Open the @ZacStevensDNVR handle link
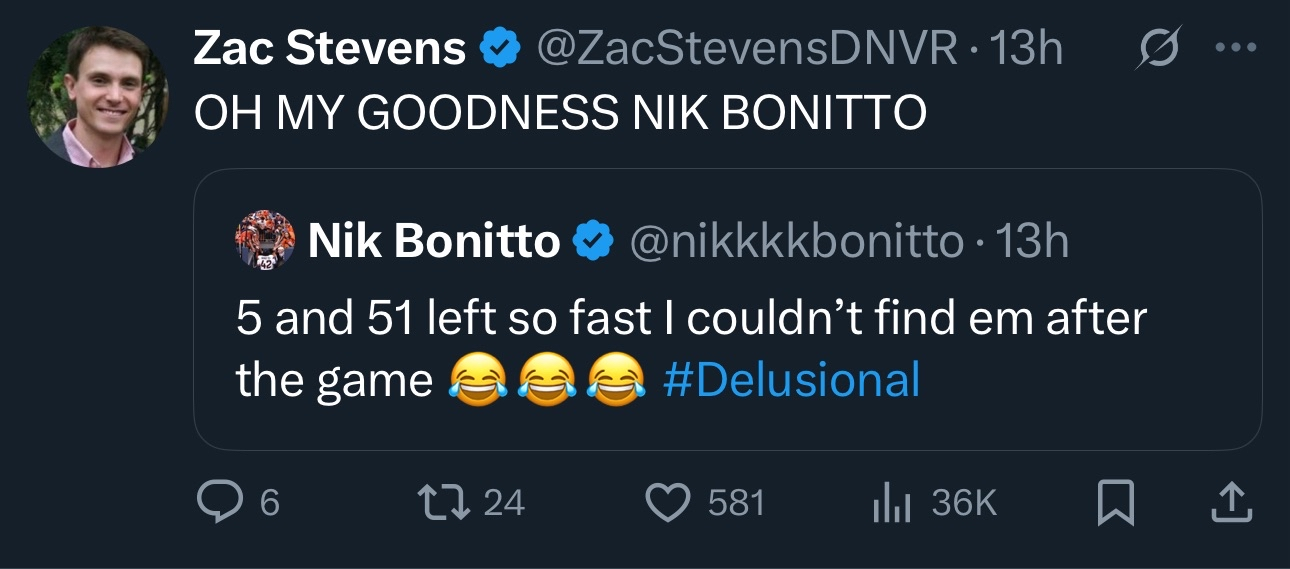Screen dimensions: 1290x569 pos(746,50)
